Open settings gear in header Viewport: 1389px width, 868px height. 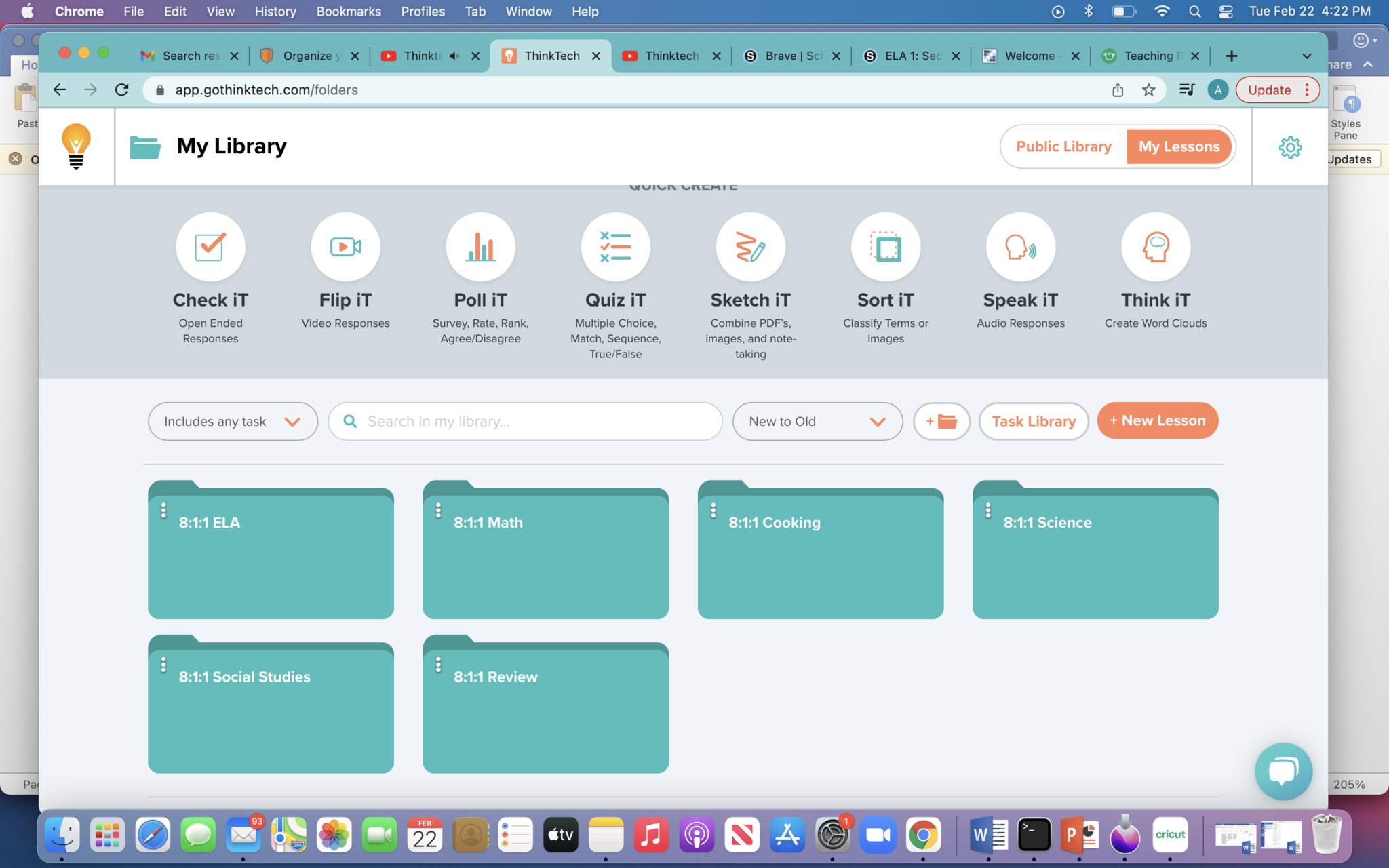coord(1290,147)
